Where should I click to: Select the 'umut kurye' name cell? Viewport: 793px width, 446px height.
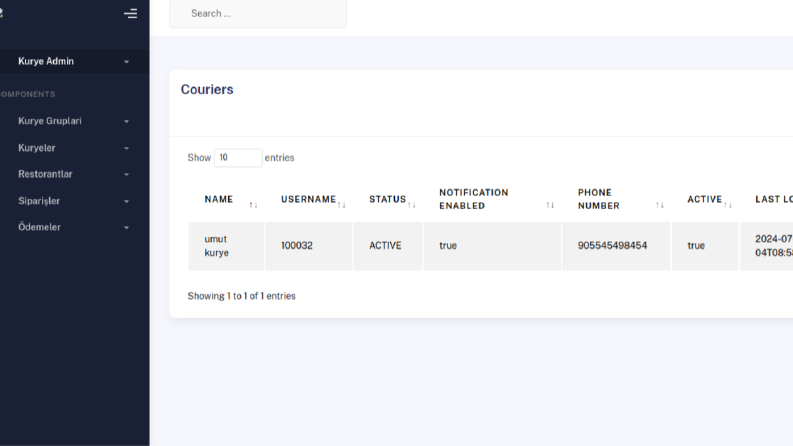point(226,246)
